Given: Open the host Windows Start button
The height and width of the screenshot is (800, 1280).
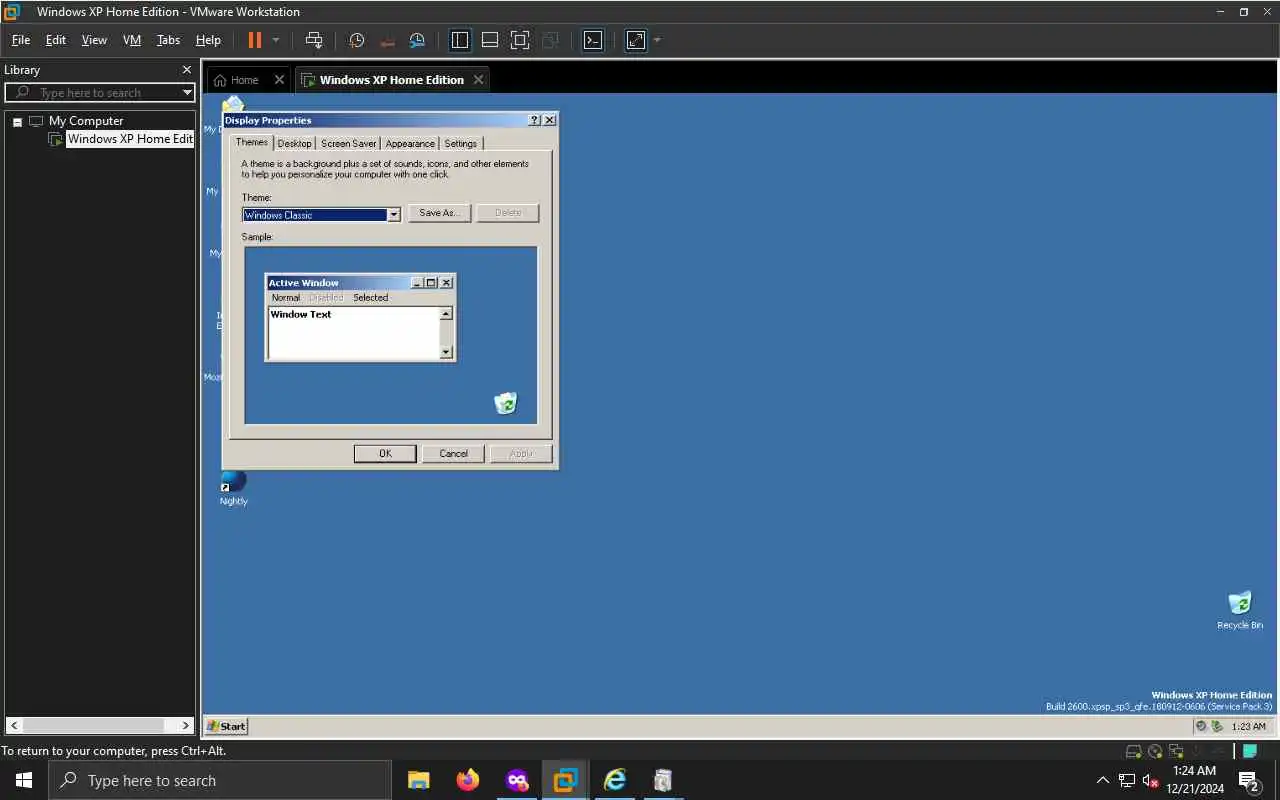Looking at the screenshot, I should [24, 780].
